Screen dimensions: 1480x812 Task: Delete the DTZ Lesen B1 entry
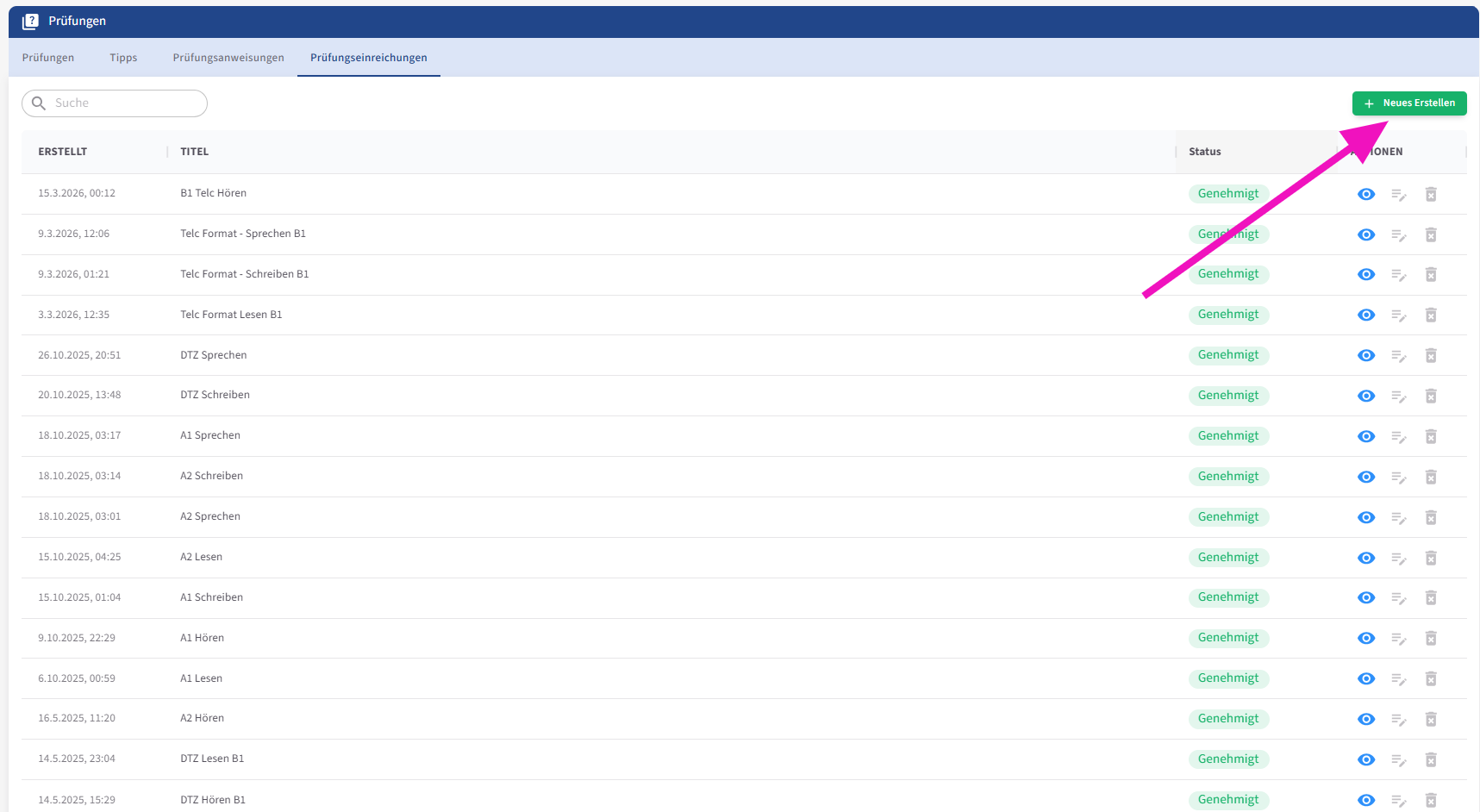[x=1431, y=760]
